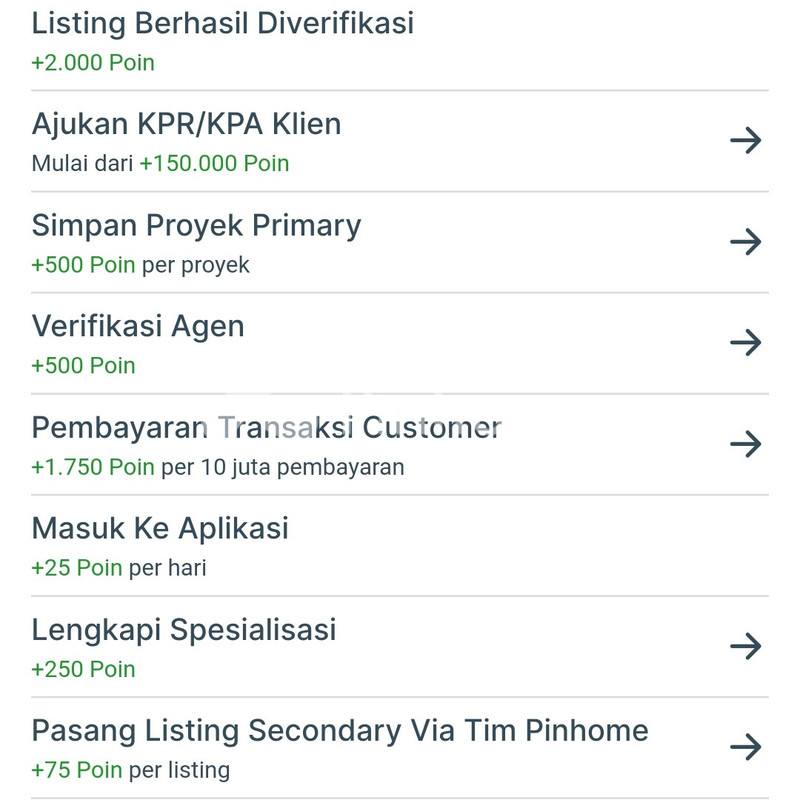Open Pasang Listing Secondary Via Tim Pinhome

pyautogui.click(x=340, y=731)
